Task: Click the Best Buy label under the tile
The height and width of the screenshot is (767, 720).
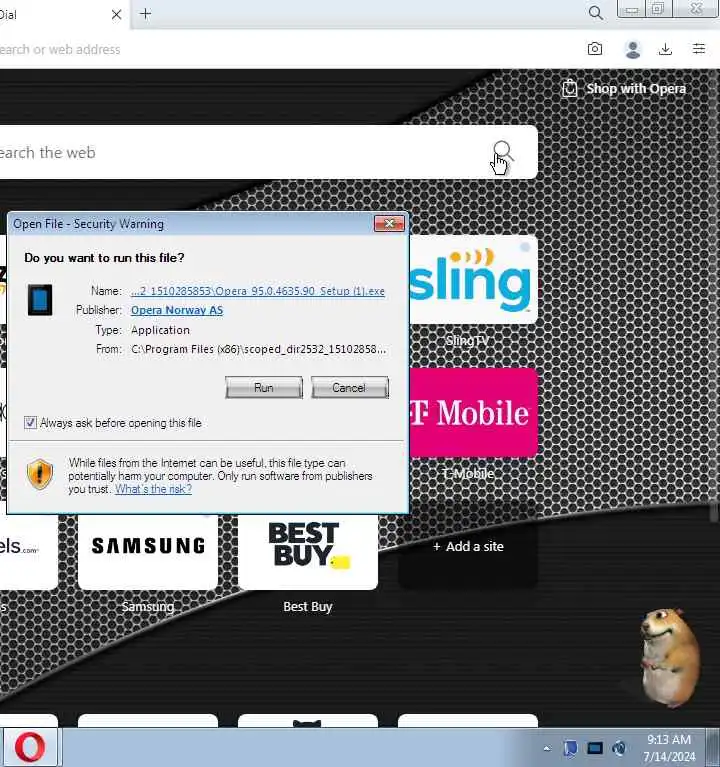Action: [308, 607]
